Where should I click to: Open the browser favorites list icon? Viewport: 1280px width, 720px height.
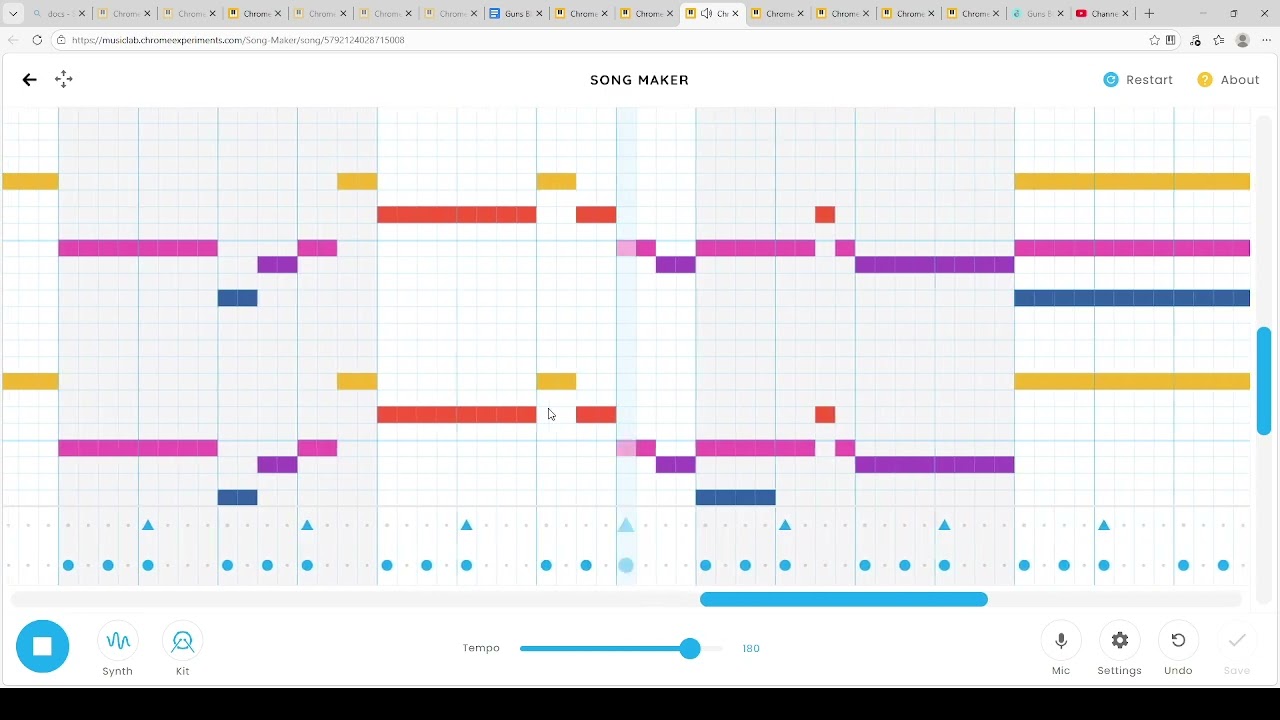[x=1219, y=40]
